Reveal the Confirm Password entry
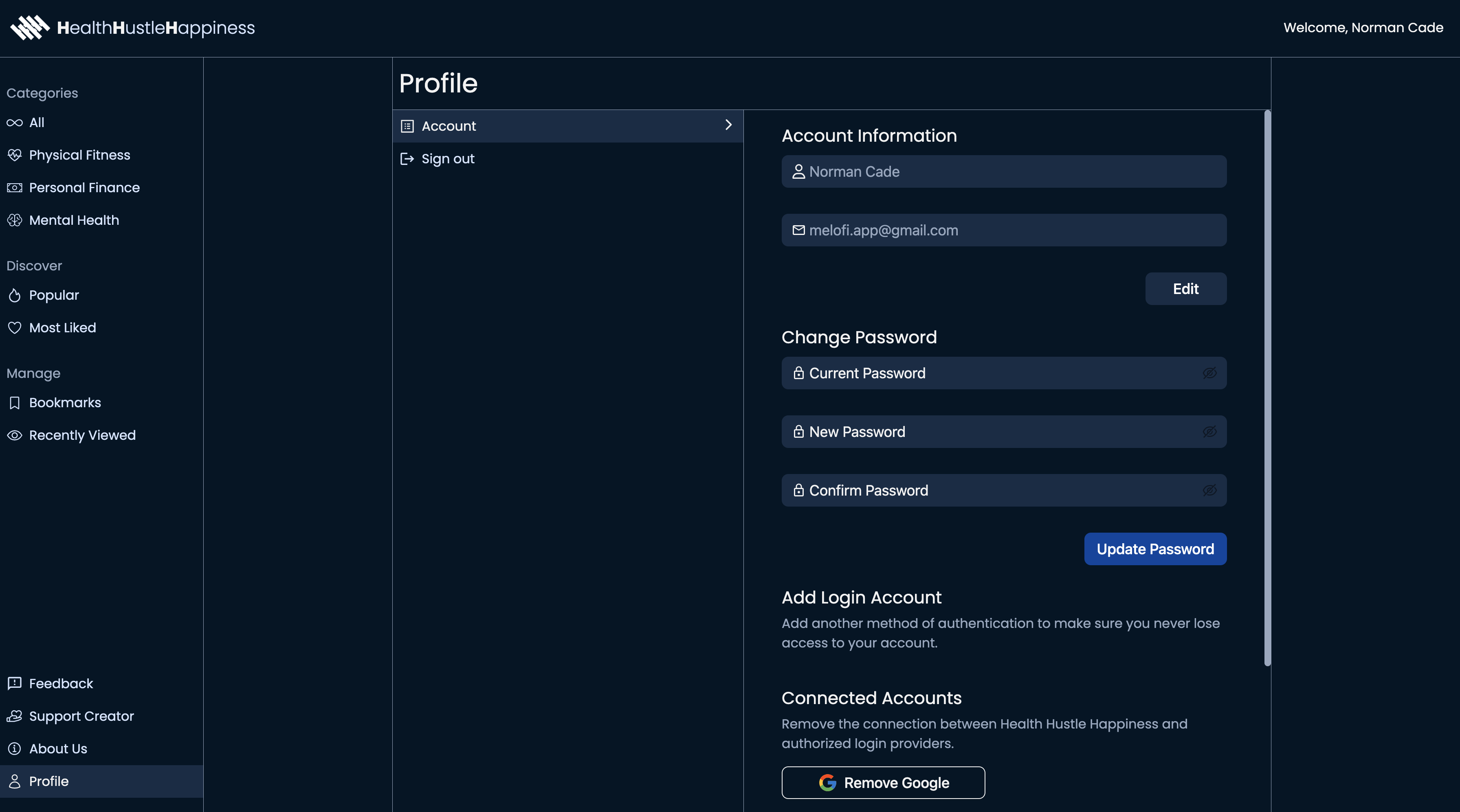 click(1209, 490)
